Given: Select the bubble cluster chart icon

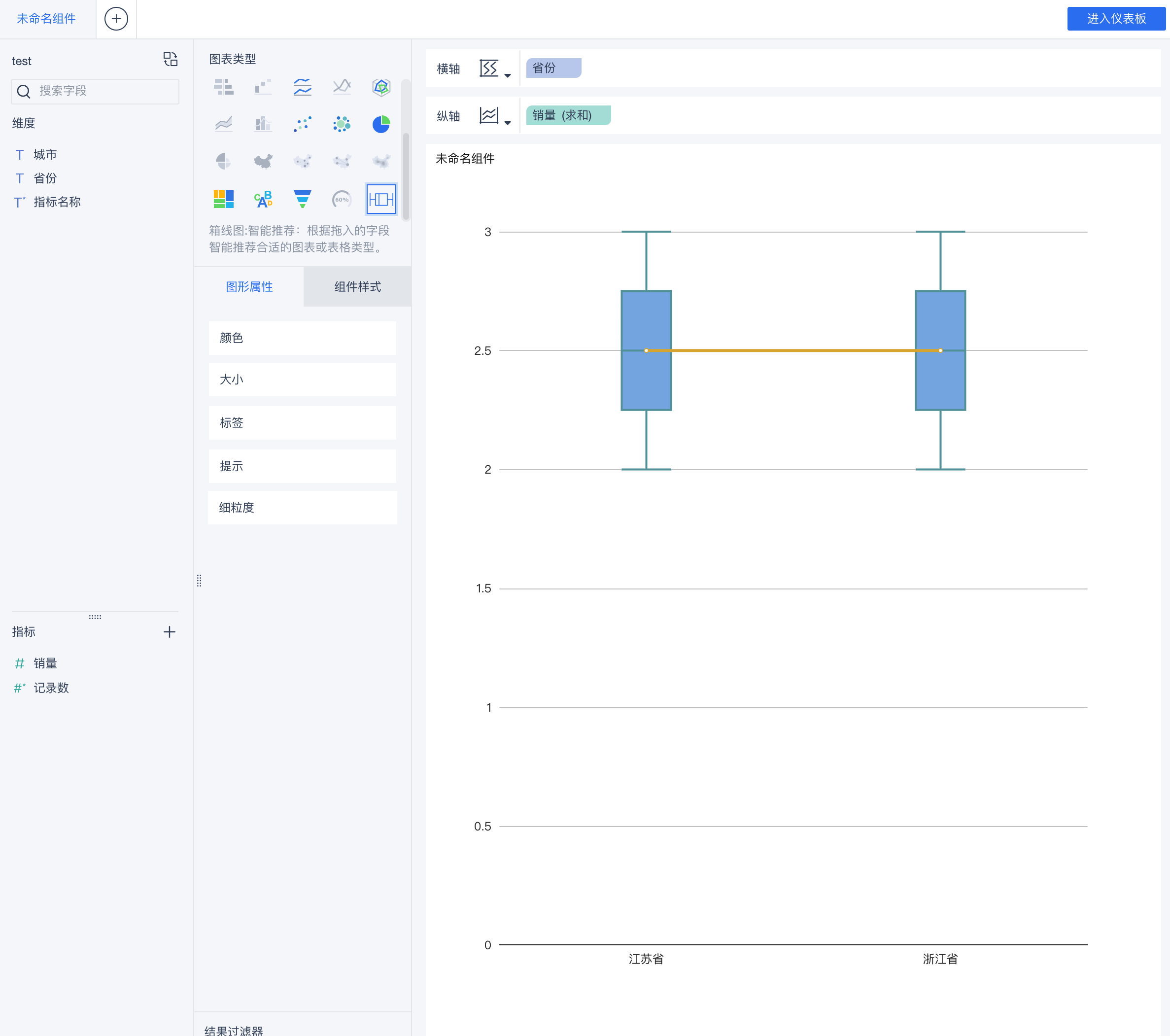Looking at the screenshot, I should click(x=342, y=124).
